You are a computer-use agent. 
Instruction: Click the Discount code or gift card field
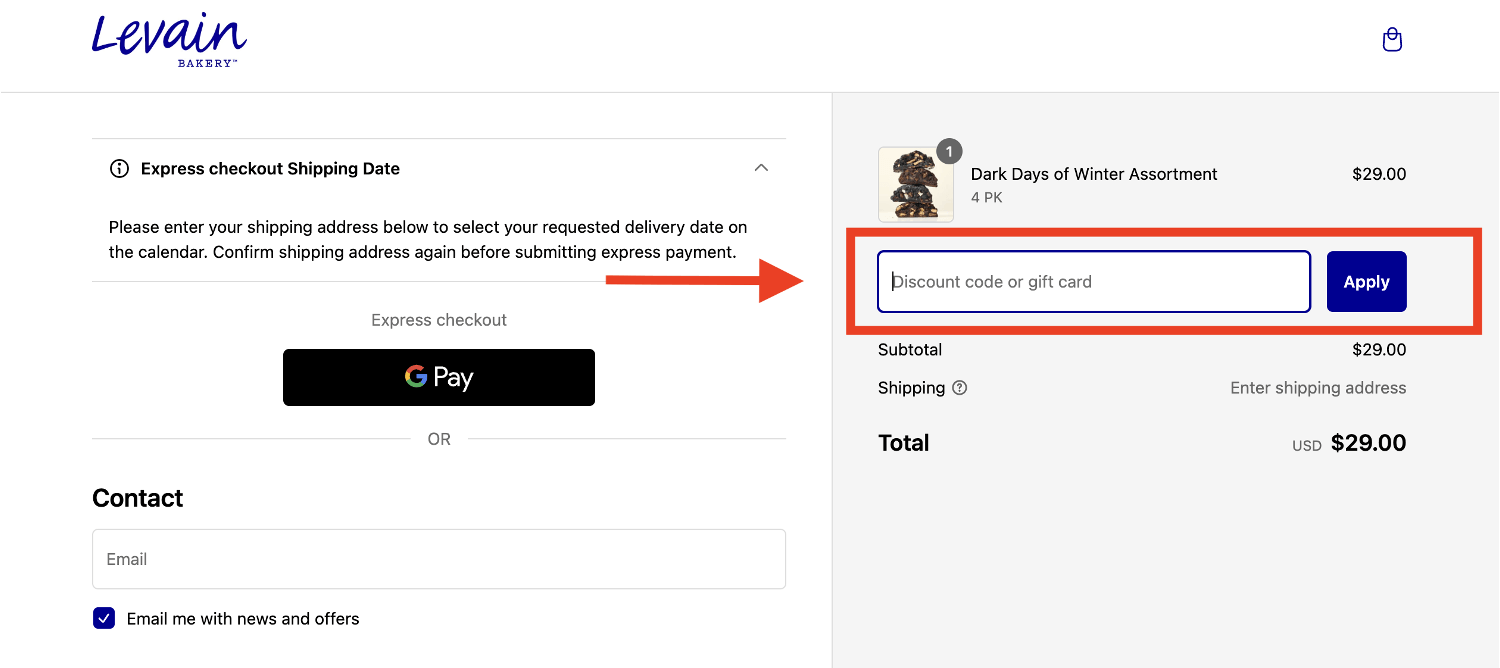click(1094, 282)
